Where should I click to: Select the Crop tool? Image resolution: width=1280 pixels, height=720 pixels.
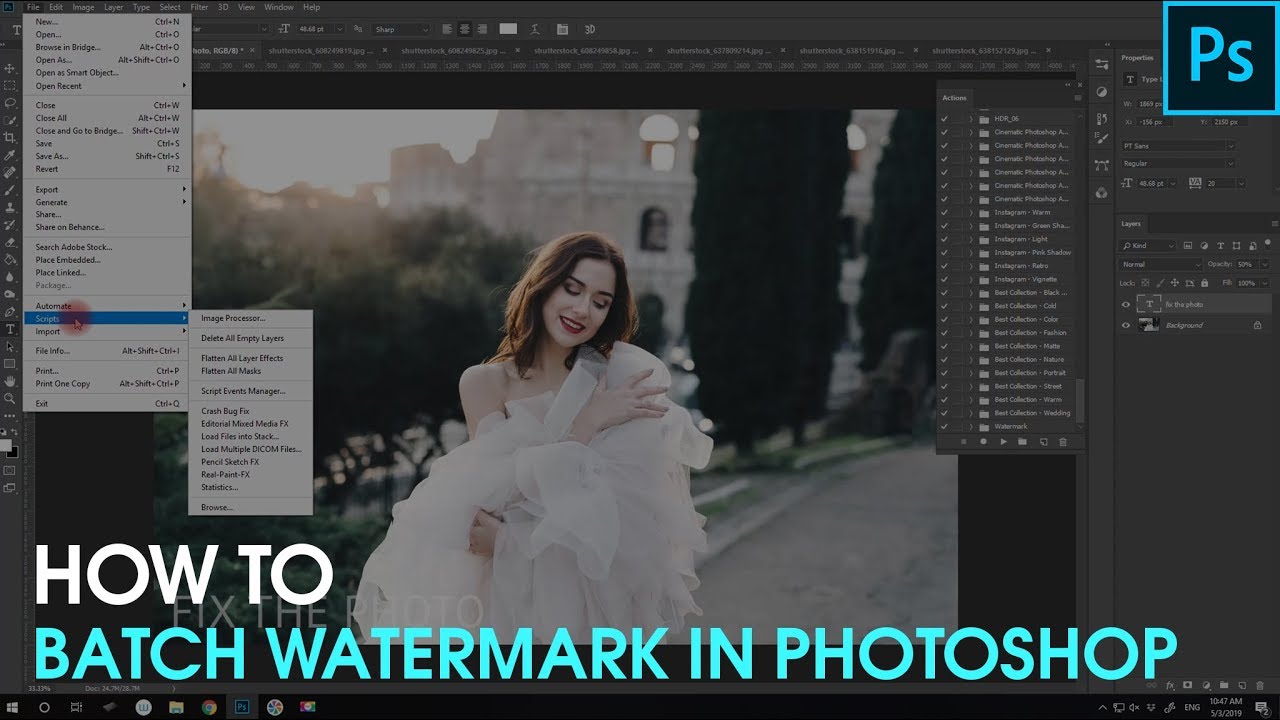[11, 138]
